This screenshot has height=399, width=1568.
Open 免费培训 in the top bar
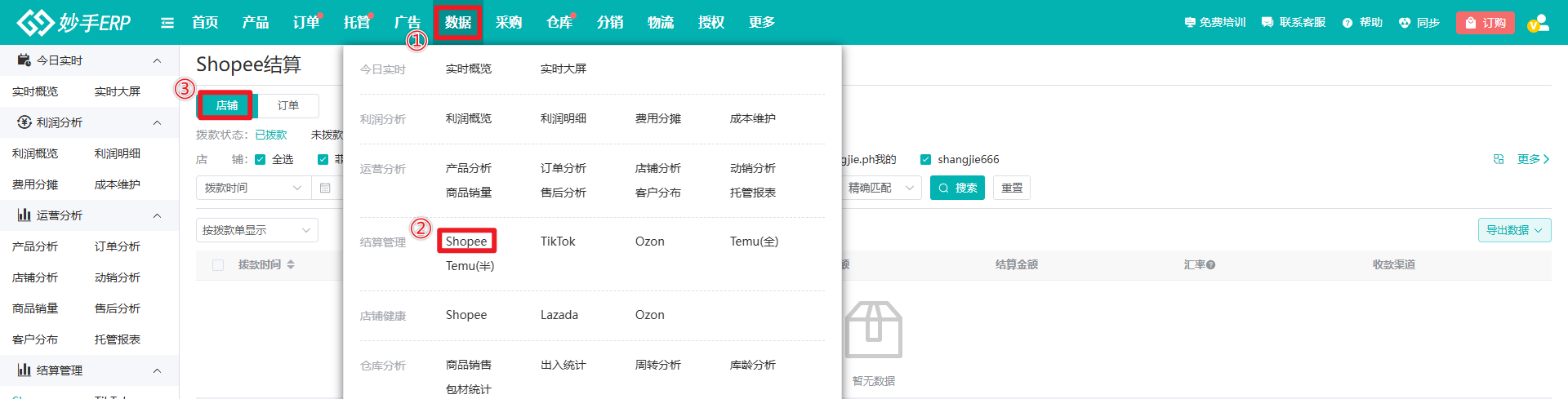tap(1215, 23)
